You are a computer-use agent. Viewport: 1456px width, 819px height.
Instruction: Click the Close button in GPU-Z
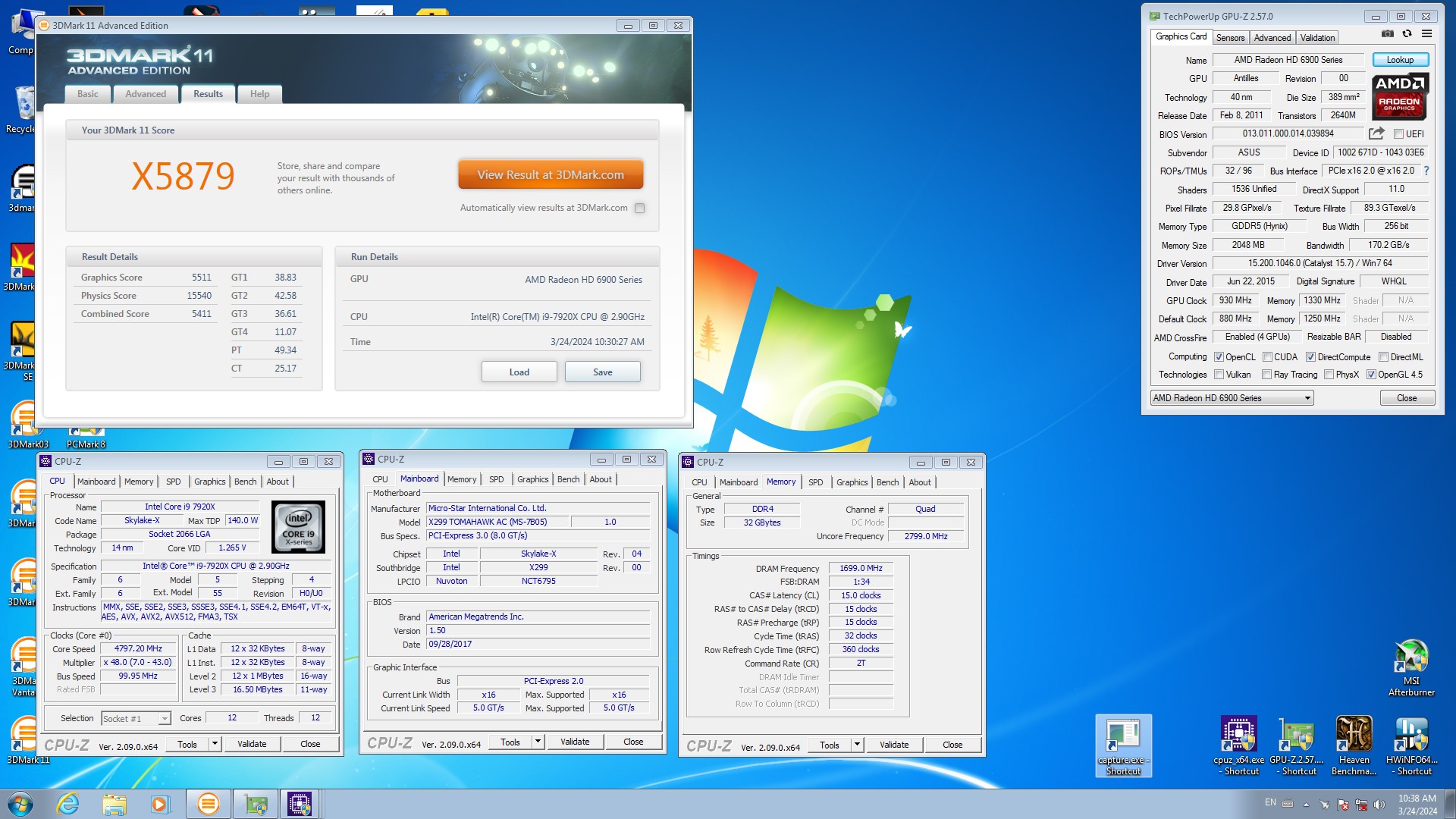[1407, 398]
